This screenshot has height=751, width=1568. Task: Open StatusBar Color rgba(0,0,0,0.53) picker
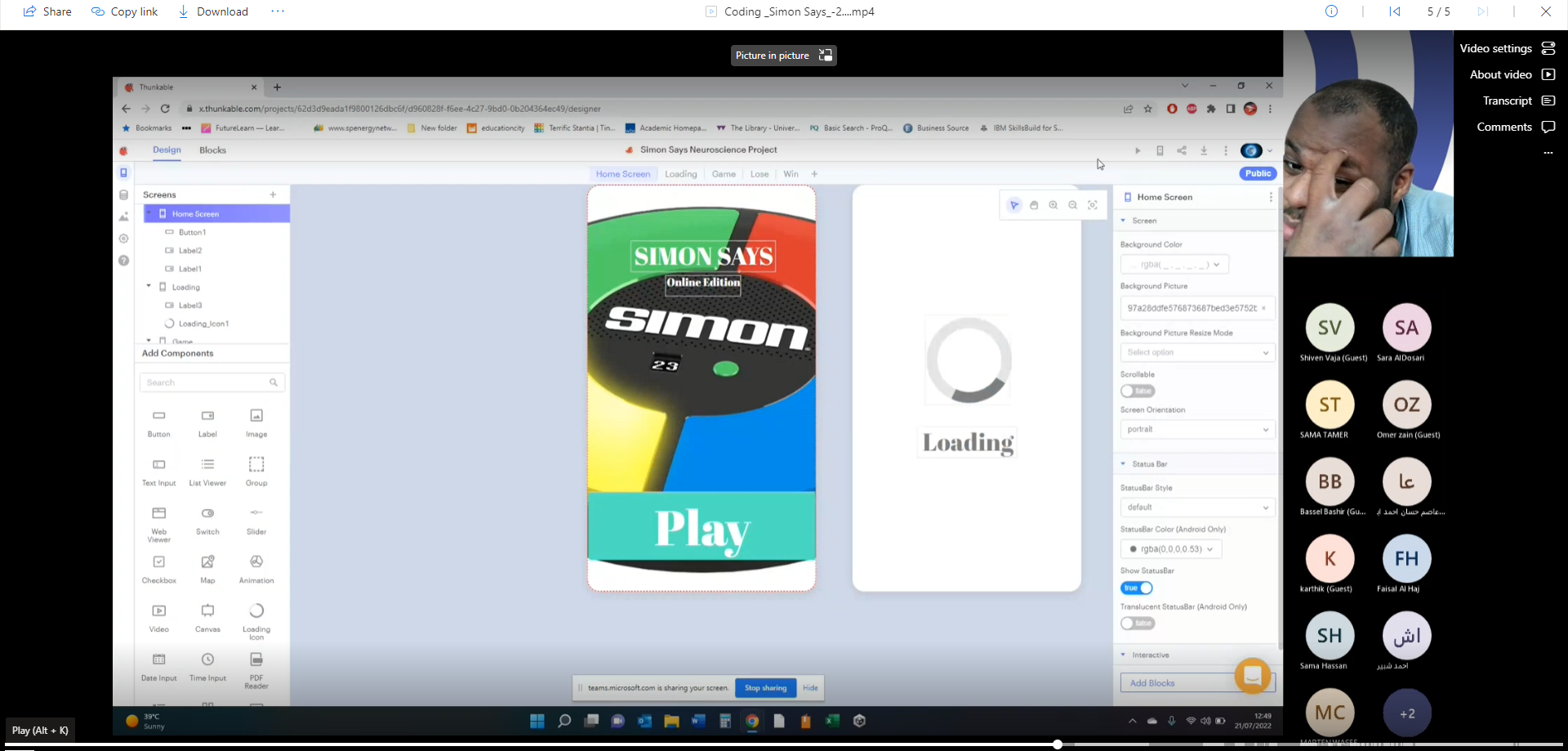point(1171,549)
